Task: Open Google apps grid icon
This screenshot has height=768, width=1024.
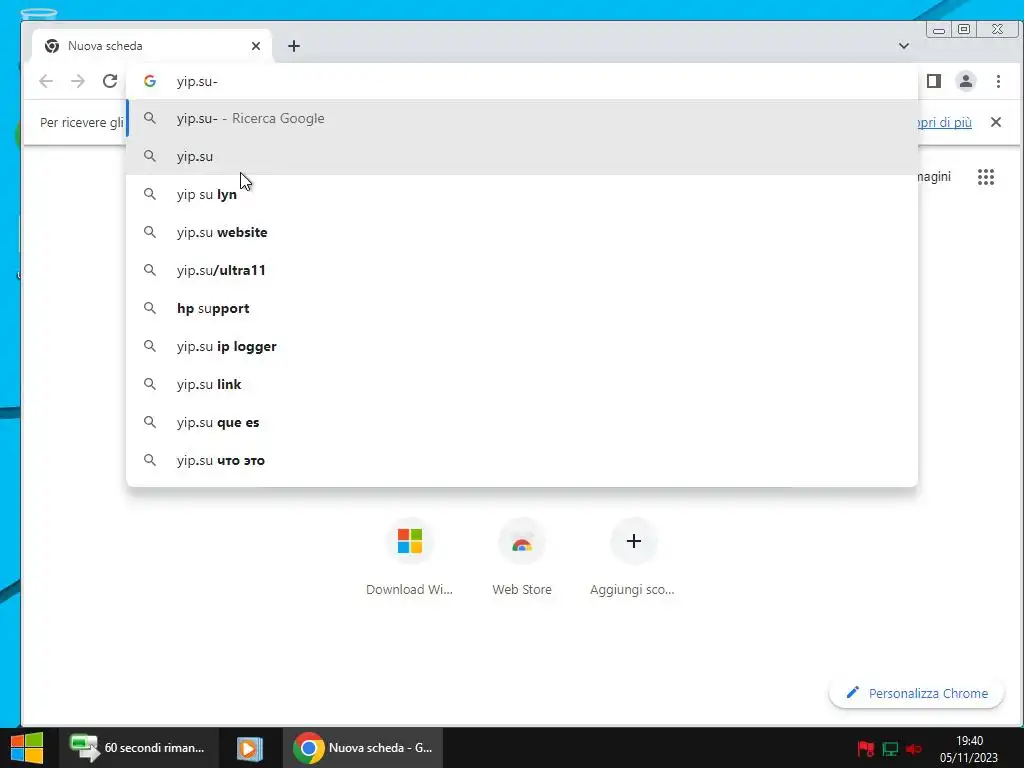Action: tap(985, 177)
